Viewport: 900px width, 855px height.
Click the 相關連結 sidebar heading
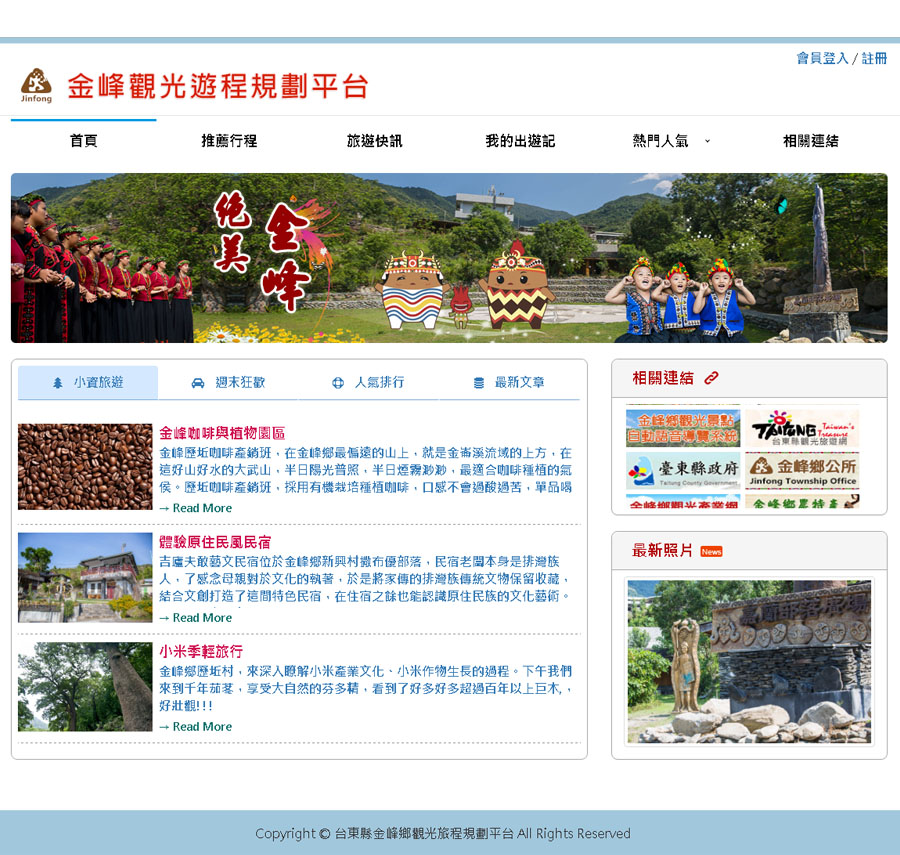point(662,378)
